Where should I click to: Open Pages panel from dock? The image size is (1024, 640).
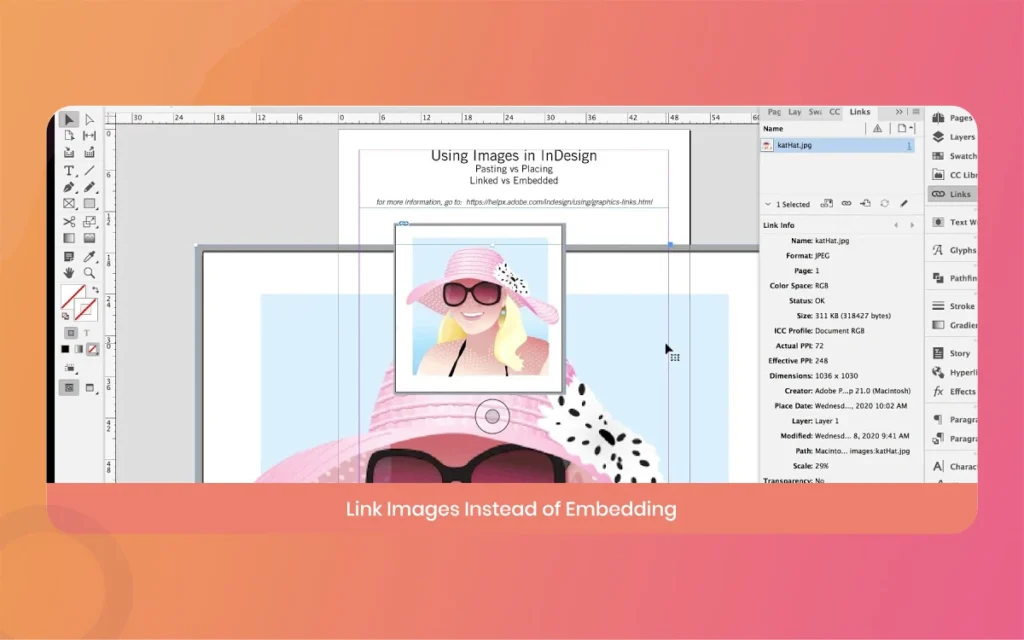(x=953, y=118)
